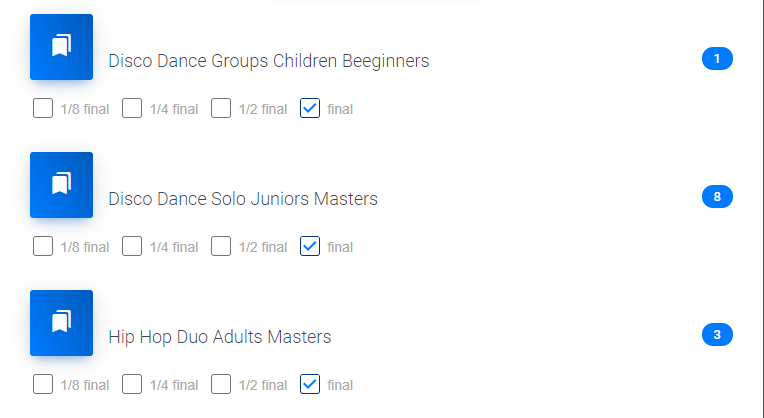This screenshot has width=764, height=418.
Task: Uncheck final for Disco Dance Solo Juniors Masters
Action: pos(310,246)
